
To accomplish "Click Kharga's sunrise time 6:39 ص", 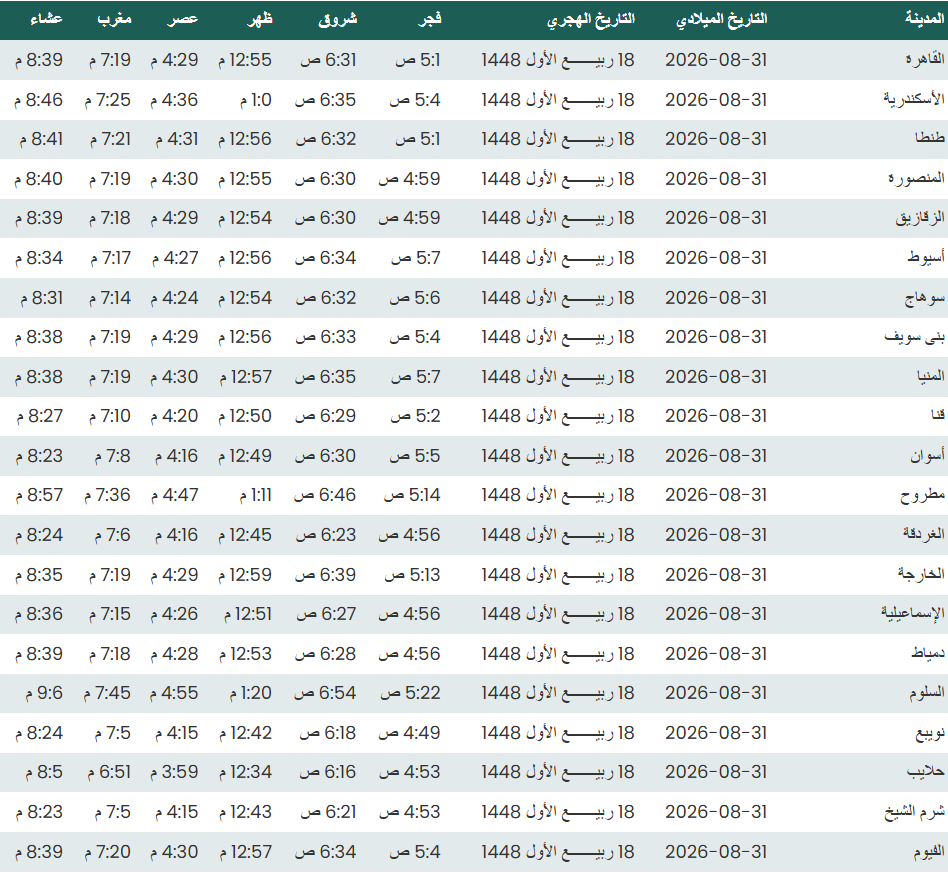I will (326, 575).
